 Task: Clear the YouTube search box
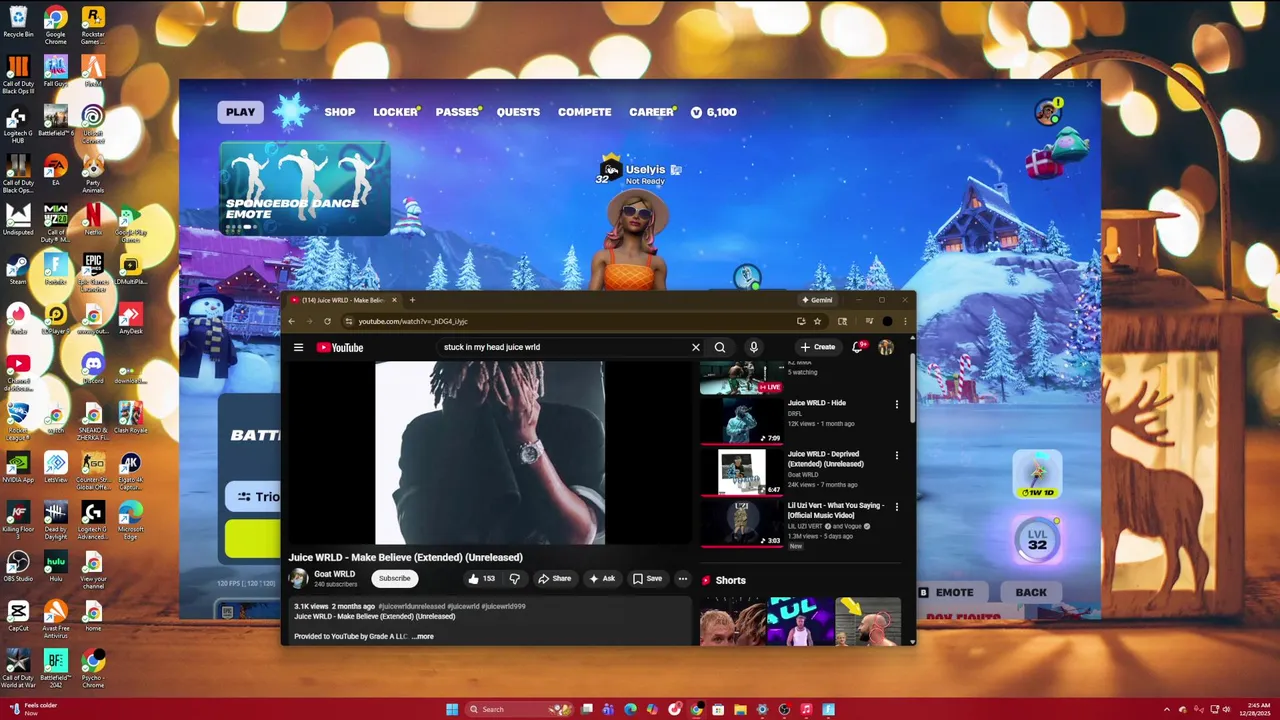coord(696,347)
